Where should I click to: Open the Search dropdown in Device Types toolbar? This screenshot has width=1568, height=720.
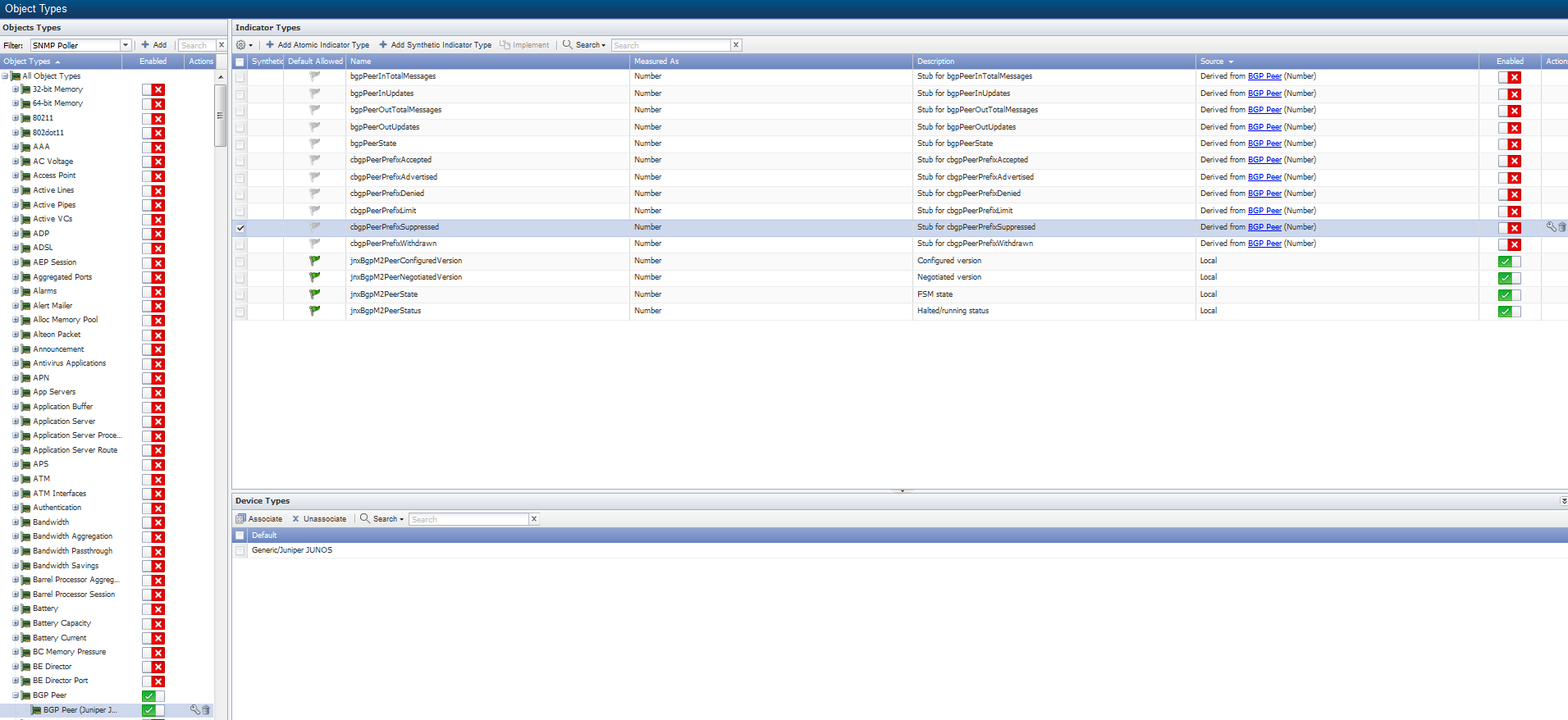[382, 519]
